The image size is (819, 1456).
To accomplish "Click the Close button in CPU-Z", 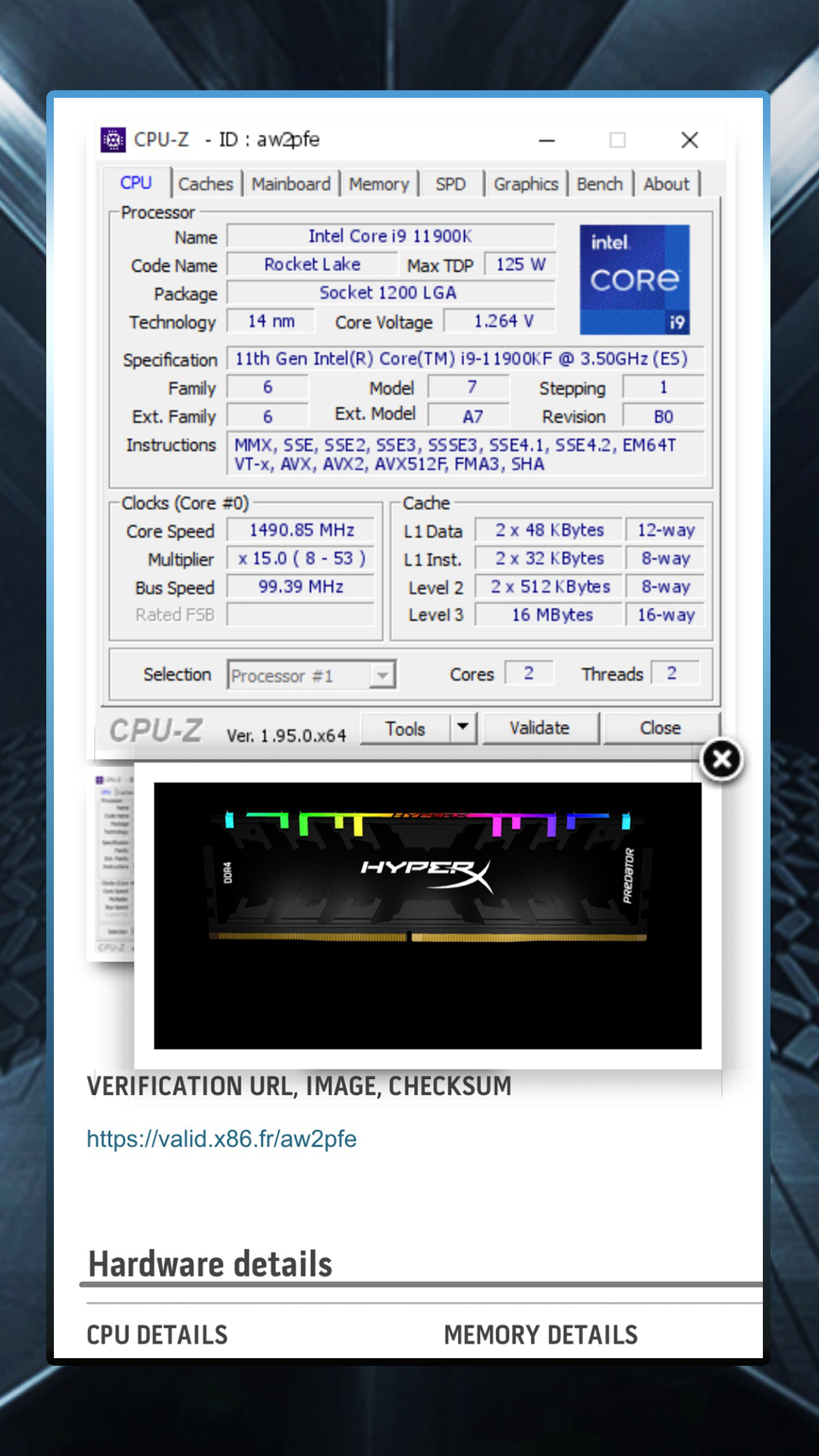I will coord(660,728).
